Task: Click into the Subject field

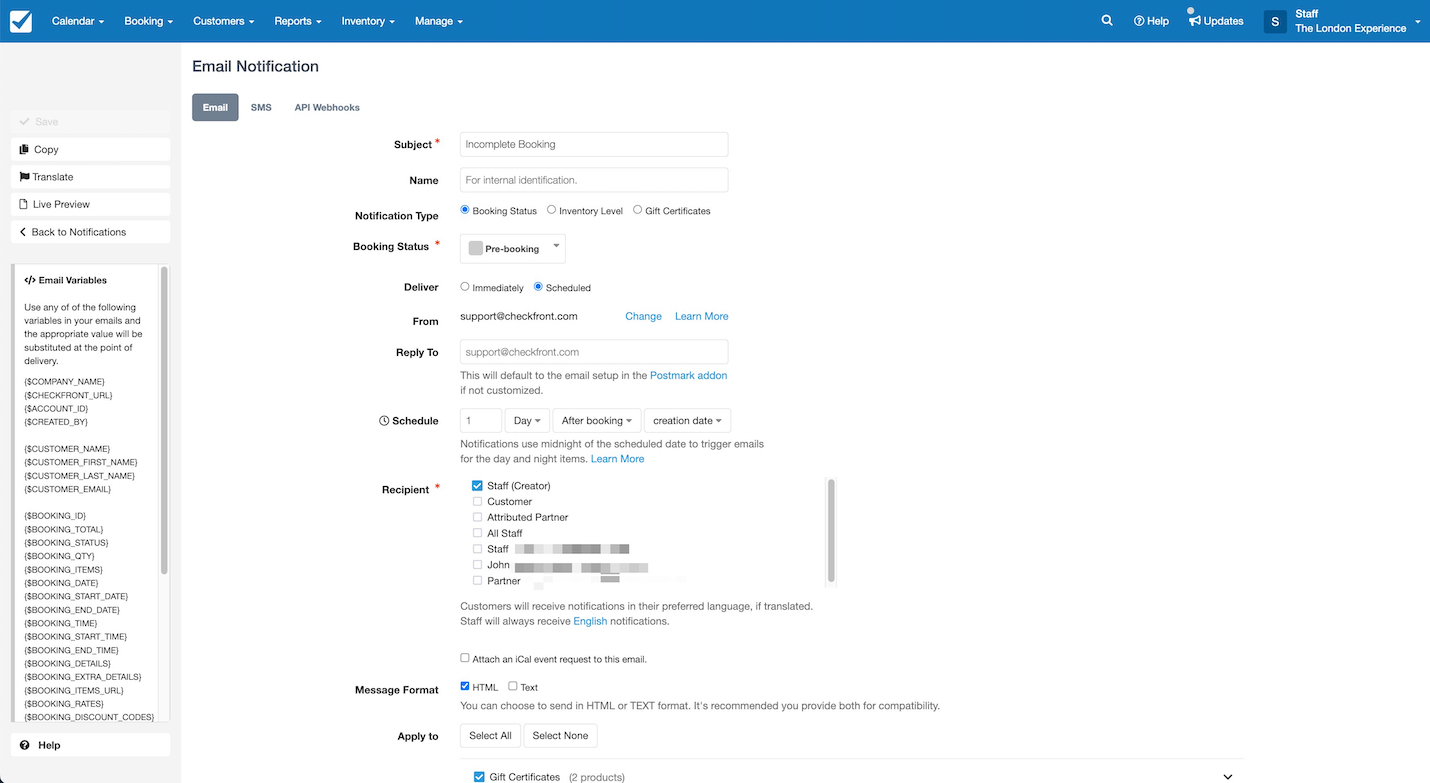Action: pos(594,144)
